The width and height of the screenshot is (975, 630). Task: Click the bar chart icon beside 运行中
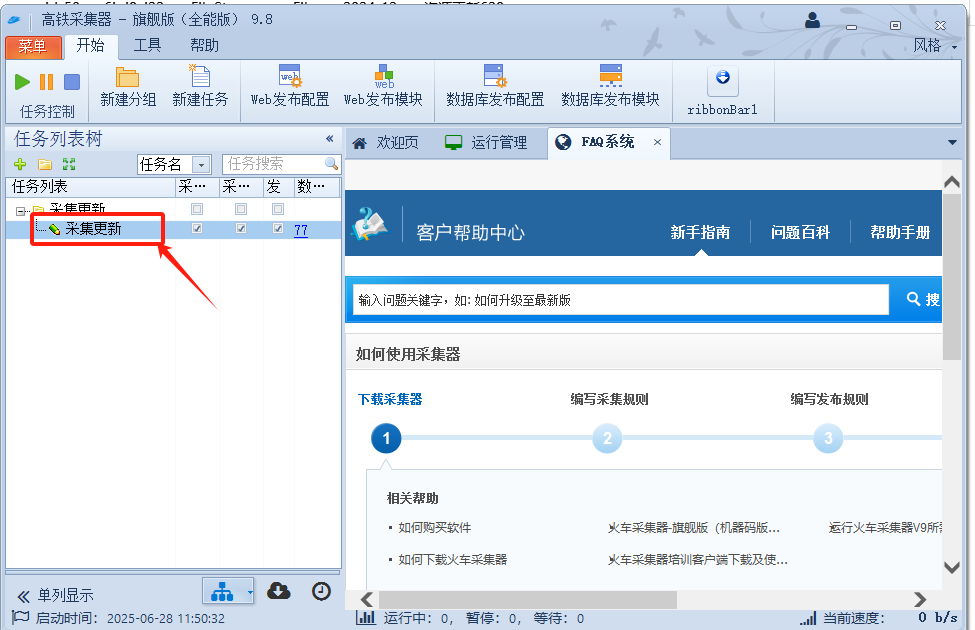(x=366, y=617)
